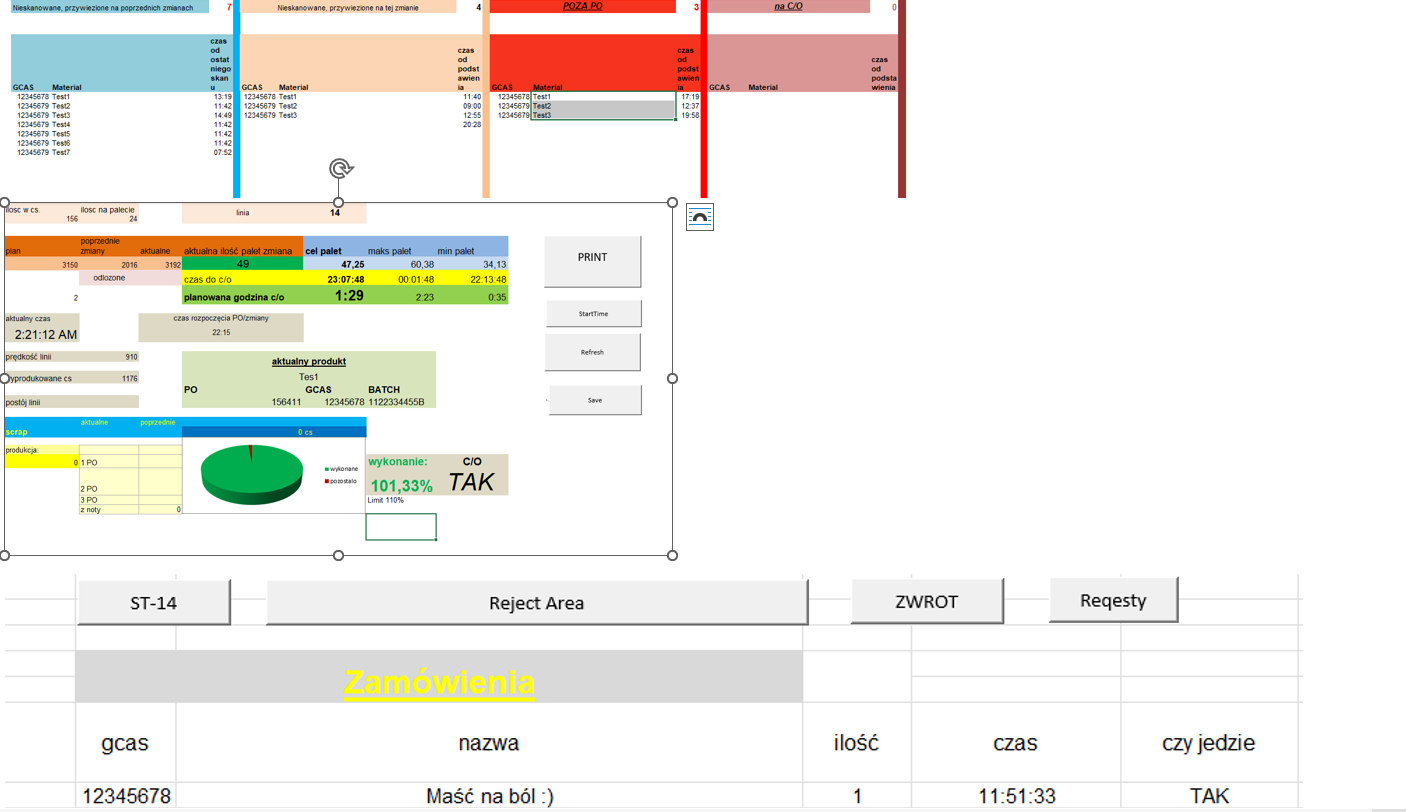Click the red count 7 at top
The height and width of the screenshot is (812, 1406).
(x=229, y=7)
